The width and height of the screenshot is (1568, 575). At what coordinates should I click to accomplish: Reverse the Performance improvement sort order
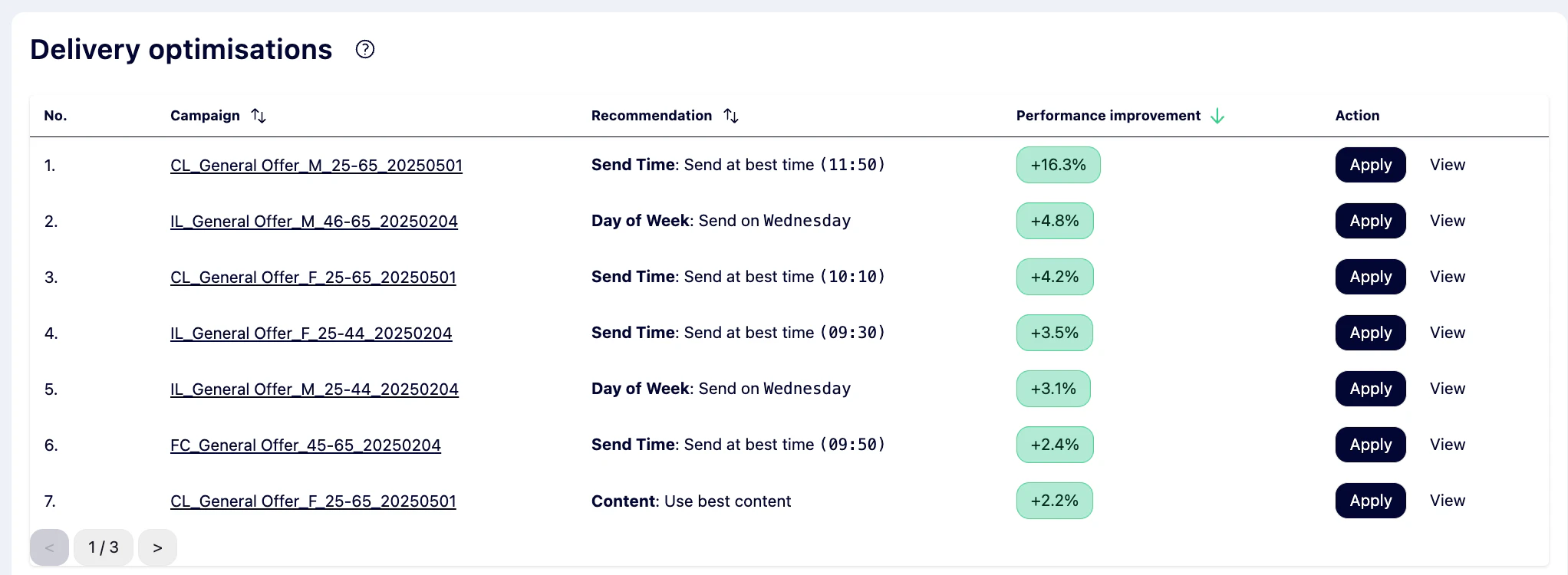[x=1217, y=115]
